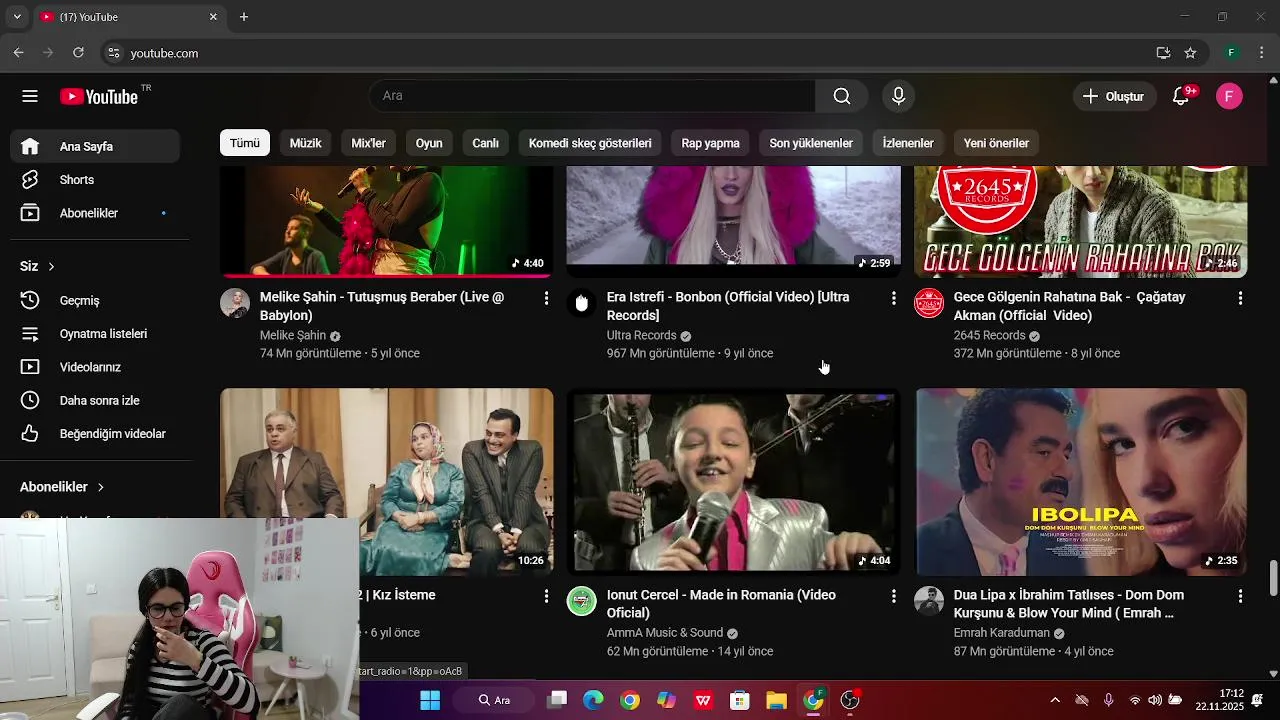Screen dimensions: 1280x720
Task: Open Ultra Records channel avatar
Action: pyautogui.click(x=582, y=303)
